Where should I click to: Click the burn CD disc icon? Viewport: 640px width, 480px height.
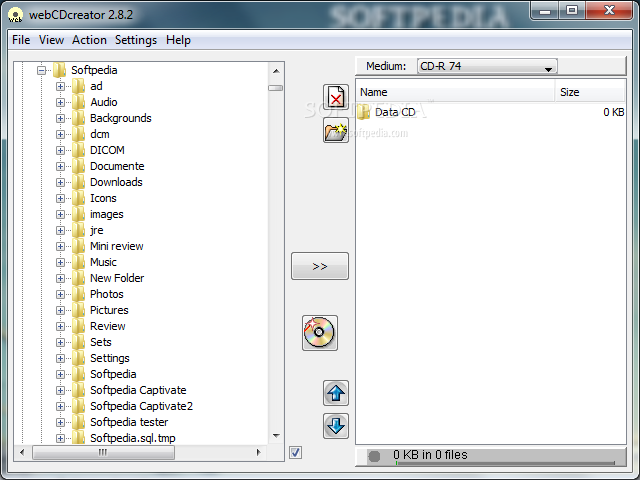pos(320,333)
